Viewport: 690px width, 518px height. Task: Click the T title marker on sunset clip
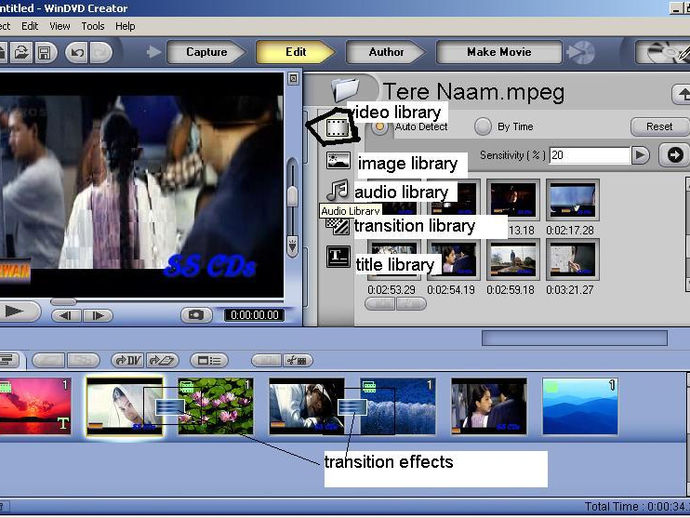pyautogui.click(x=63, y=423)
